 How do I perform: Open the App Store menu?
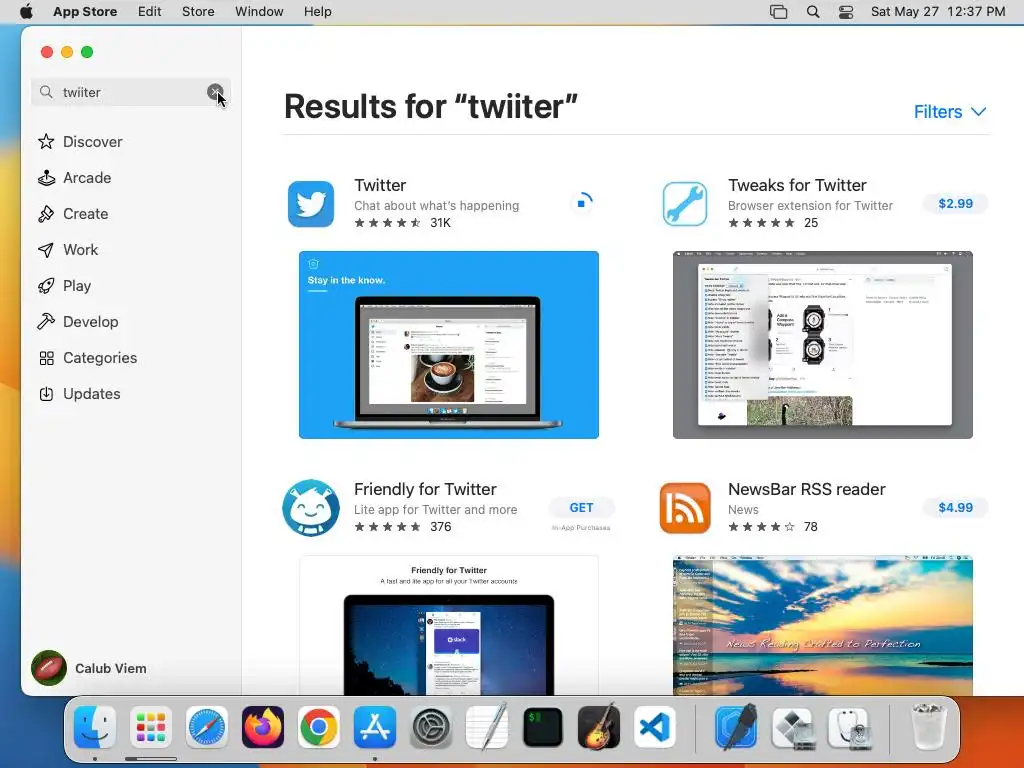85,11
